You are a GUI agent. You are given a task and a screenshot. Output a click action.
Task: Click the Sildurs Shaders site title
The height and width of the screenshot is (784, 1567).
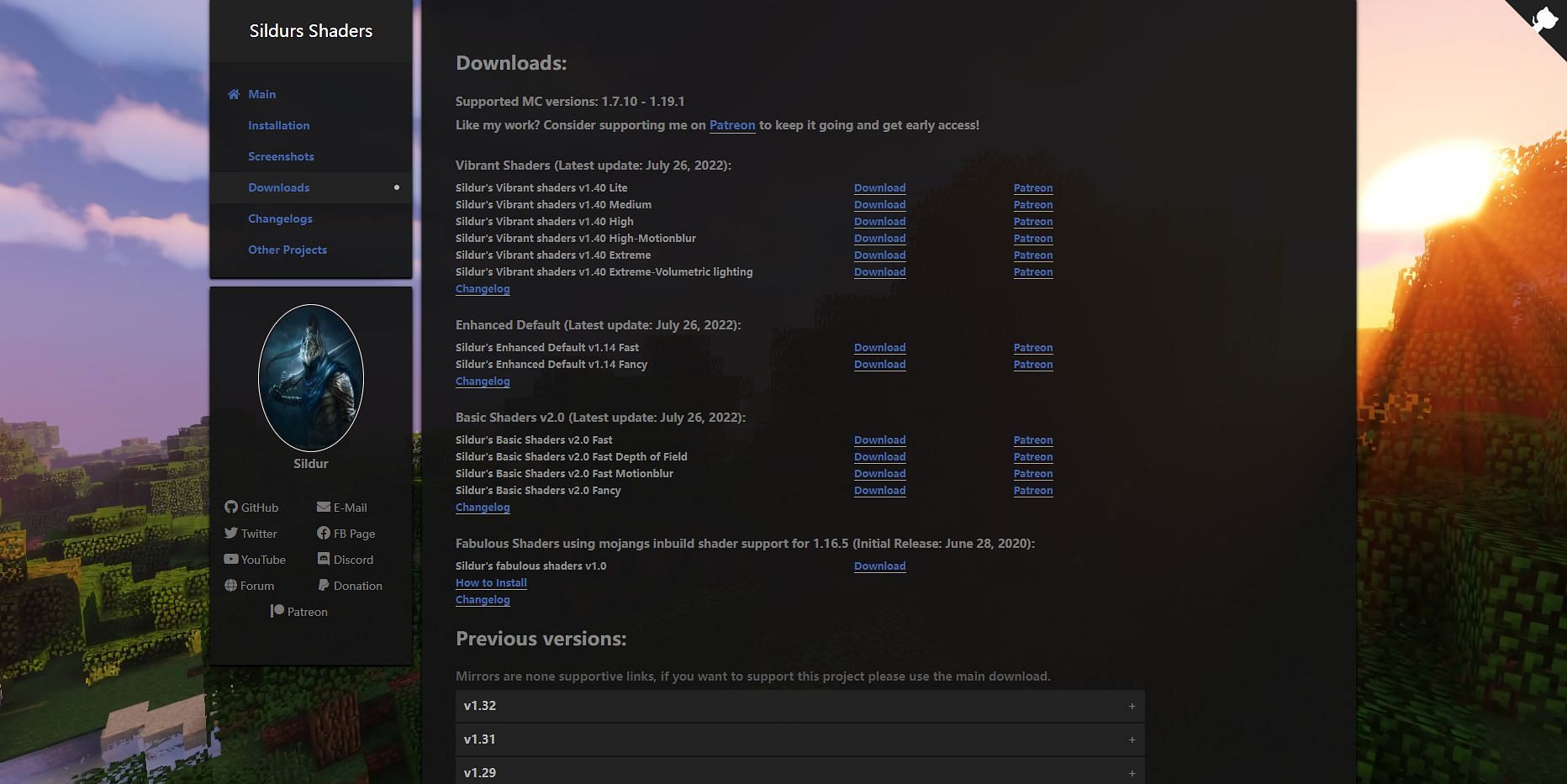click(x=311, y=31)
